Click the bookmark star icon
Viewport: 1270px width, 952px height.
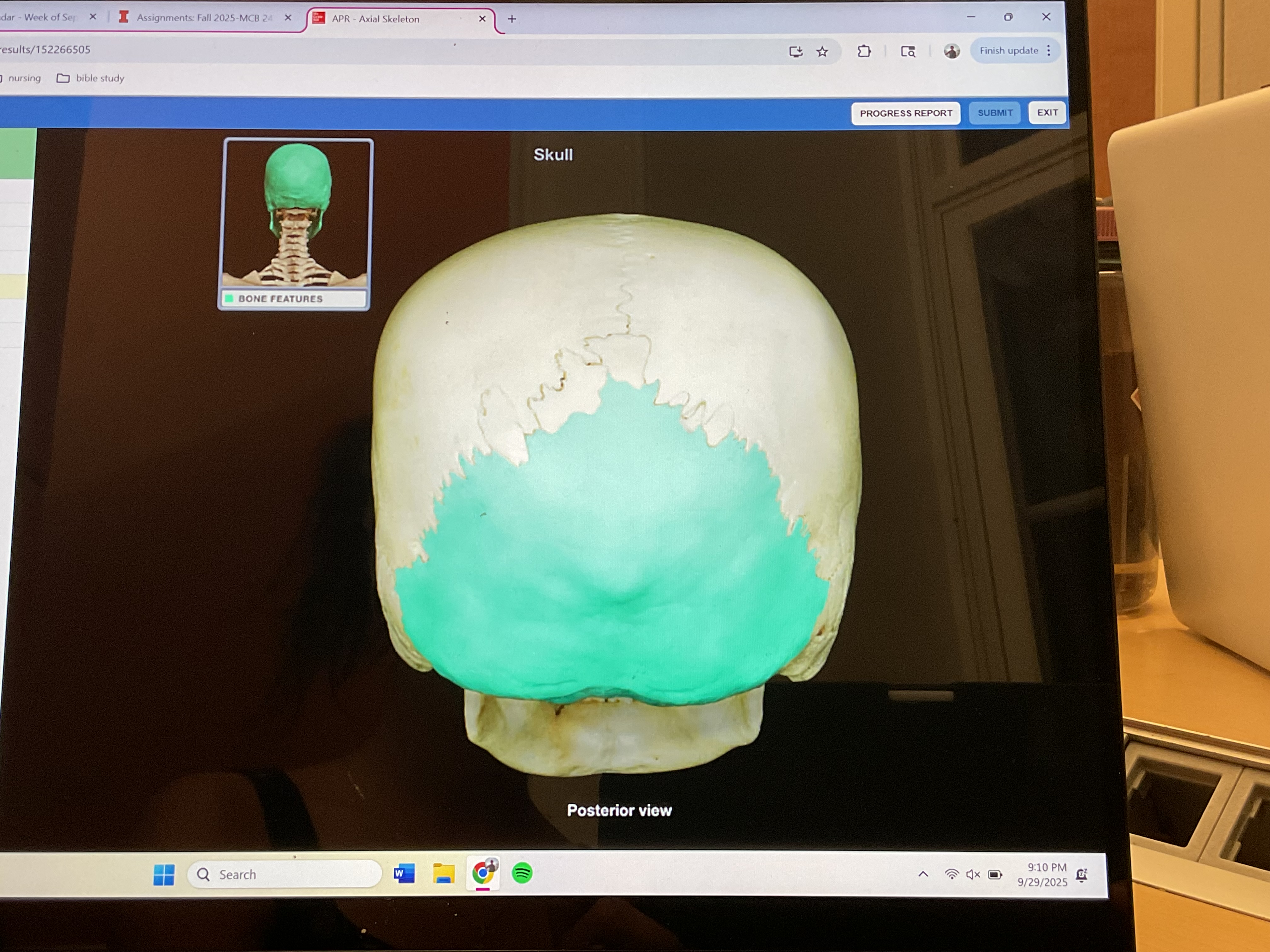click(822, 52)
